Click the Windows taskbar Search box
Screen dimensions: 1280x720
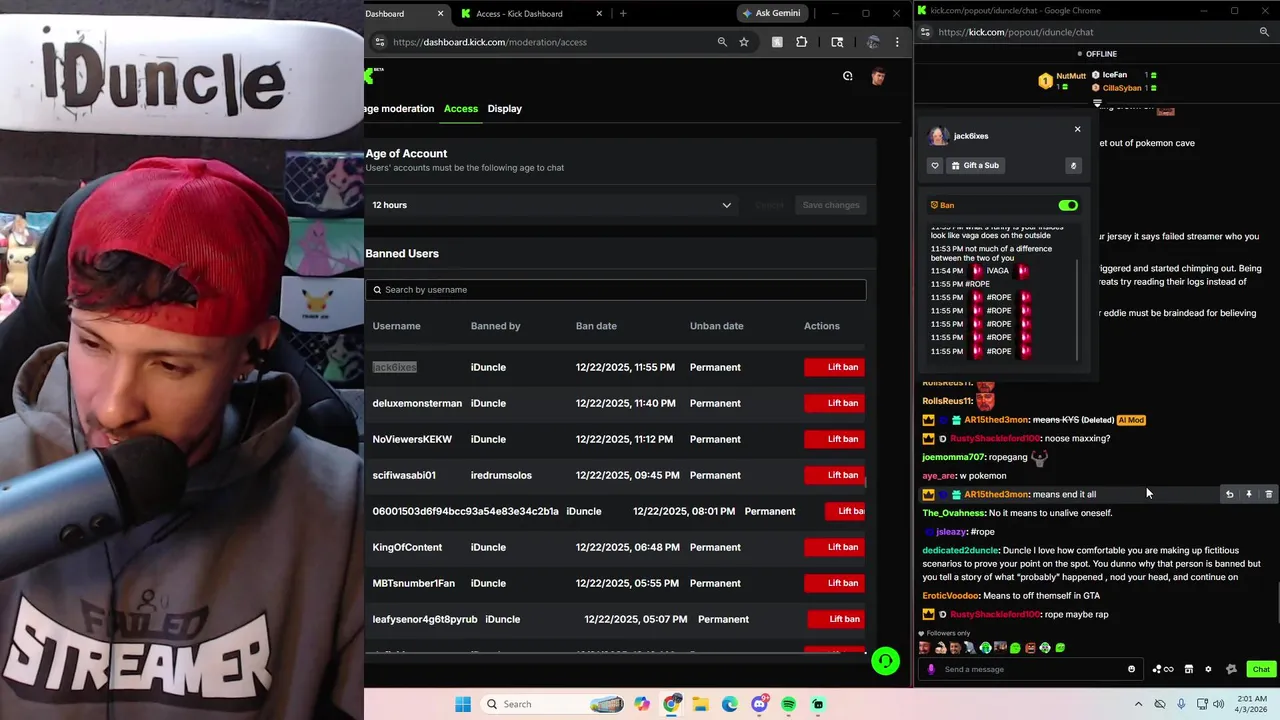pyautogui.click(x=554, y=704)
